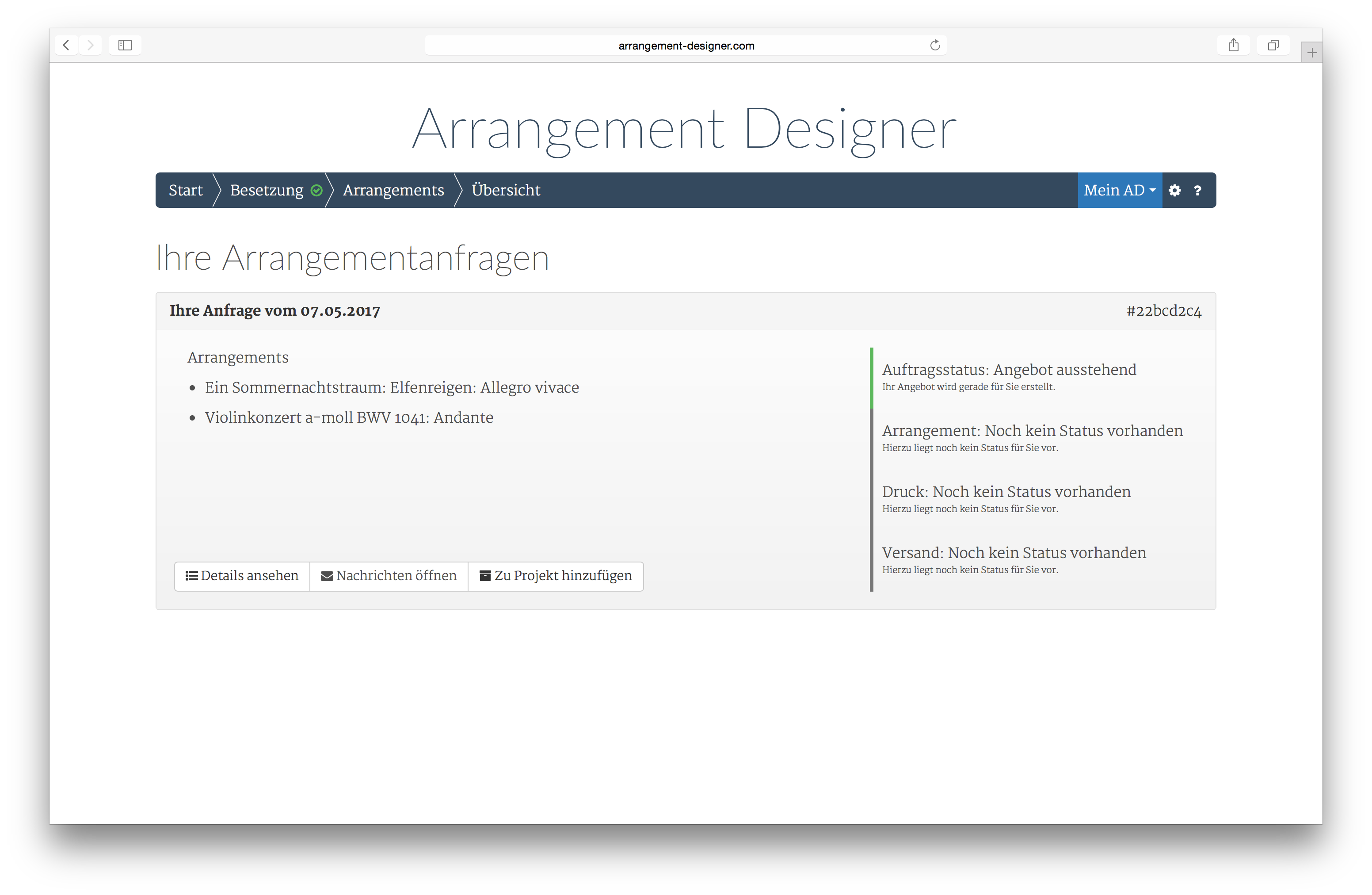Go to the Start step

[186, 190]
